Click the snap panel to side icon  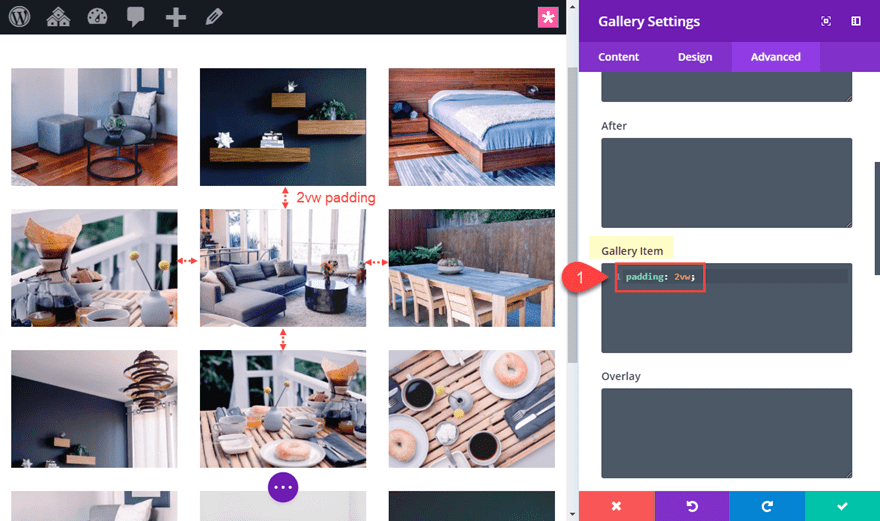[856, 21]
